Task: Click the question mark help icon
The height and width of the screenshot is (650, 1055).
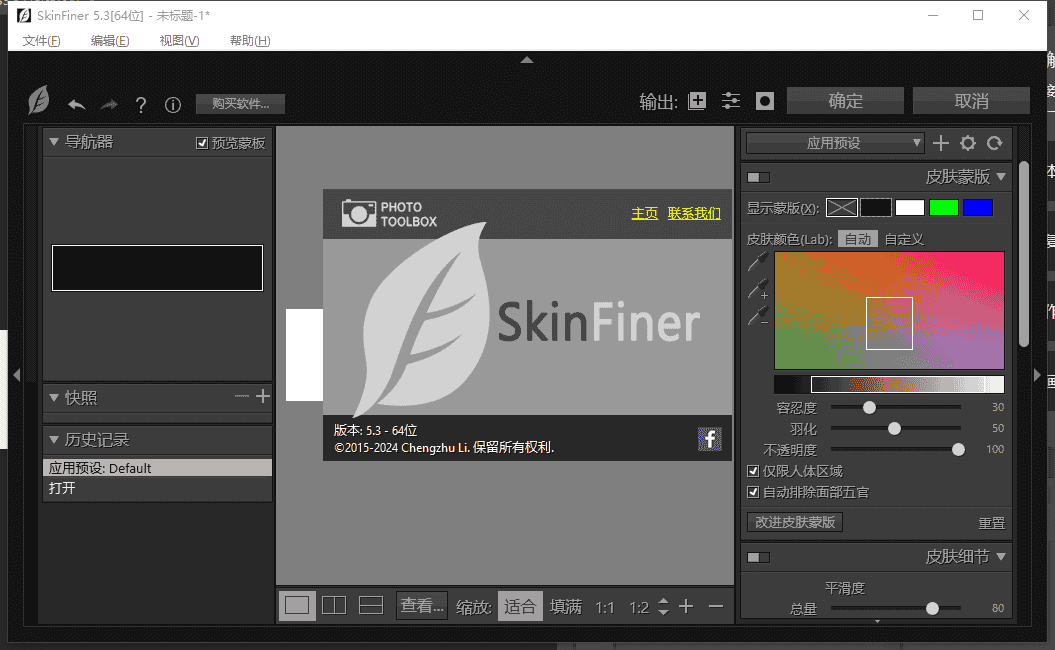Action: pos(141,104)
